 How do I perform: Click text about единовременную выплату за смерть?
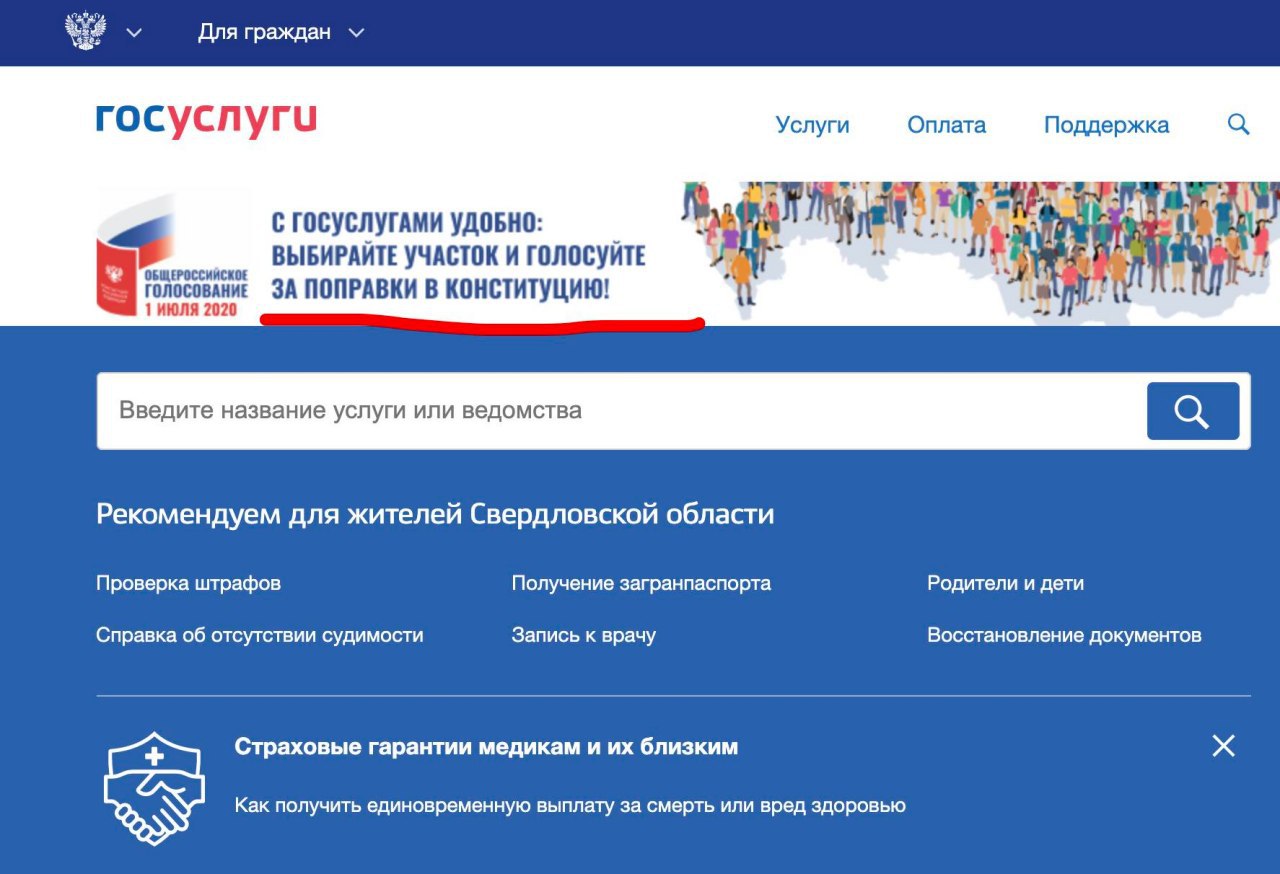tap(570, 805)
